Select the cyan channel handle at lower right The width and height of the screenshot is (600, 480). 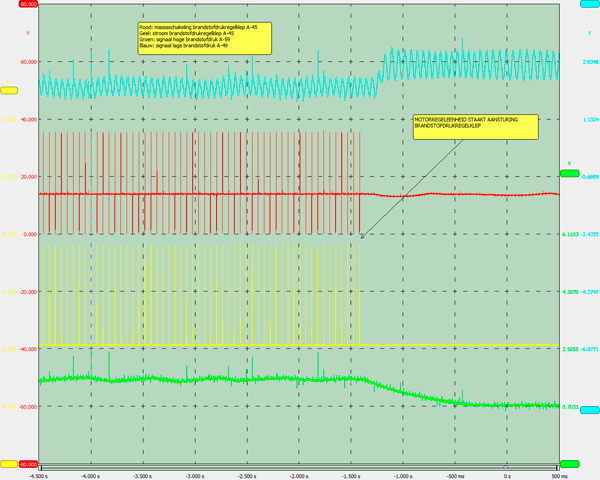pyautogui.click(x=589, y=410)
